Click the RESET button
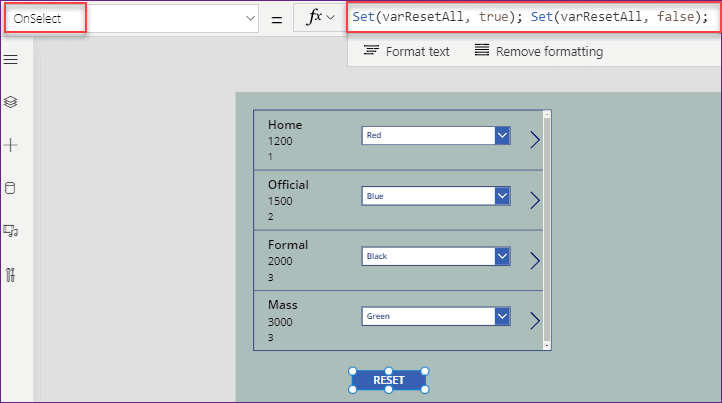Screen dimensions: 722x403 [x=389, y=380]
